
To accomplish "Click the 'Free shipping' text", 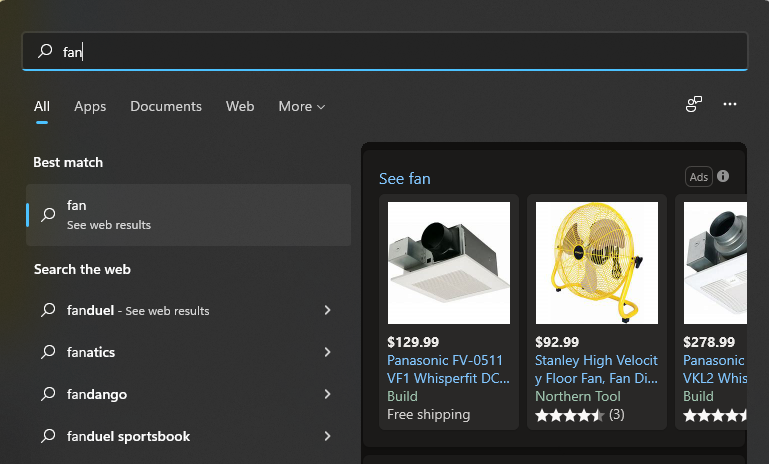I will [428, 415].
